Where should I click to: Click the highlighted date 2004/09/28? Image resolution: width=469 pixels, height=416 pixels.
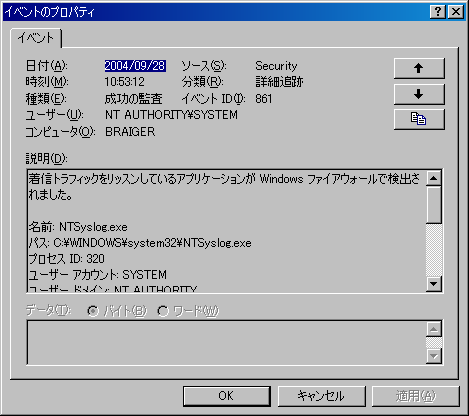[135, 66]
